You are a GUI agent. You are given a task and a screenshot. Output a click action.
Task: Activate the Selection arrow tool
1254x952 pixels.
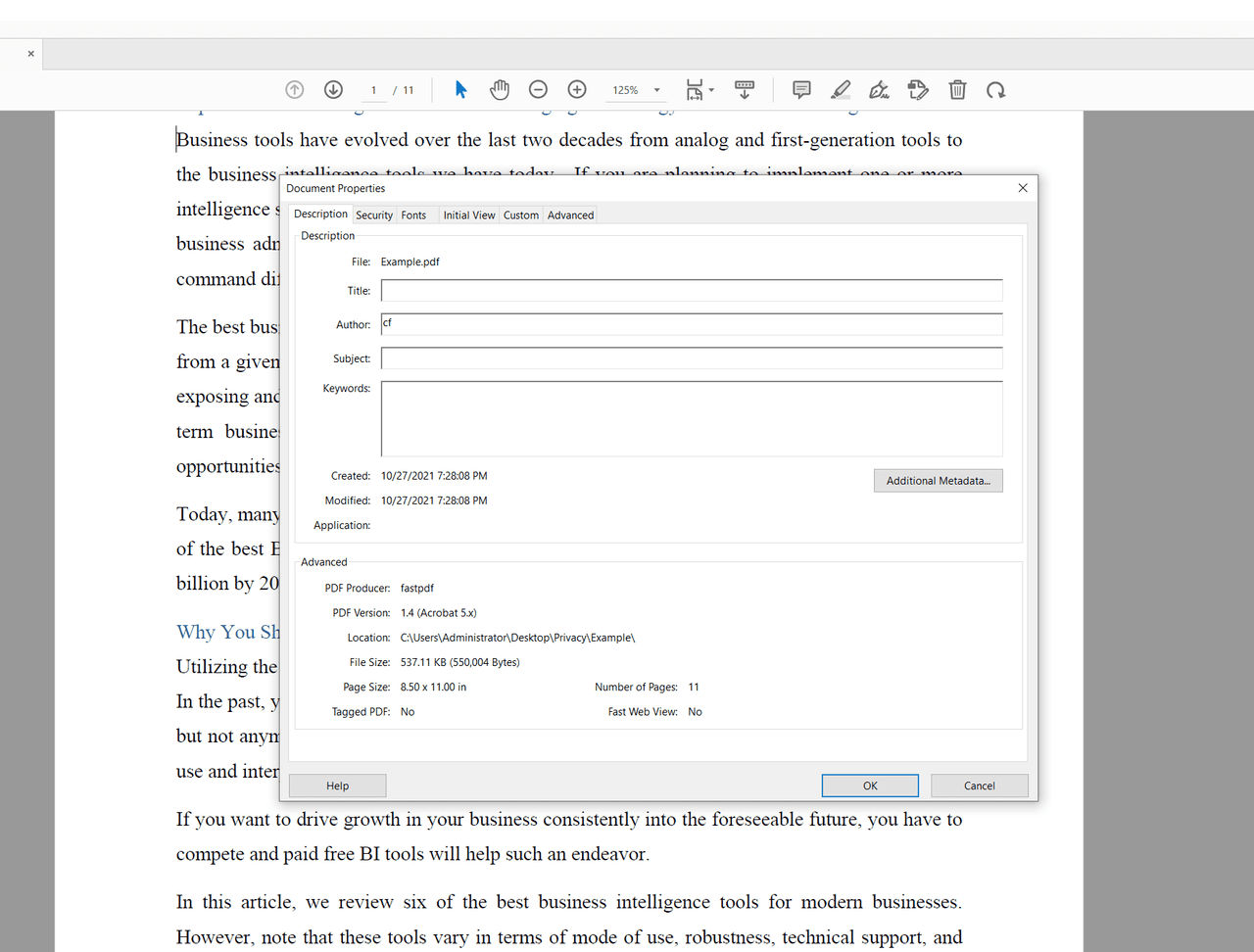(x=460, y=89)
